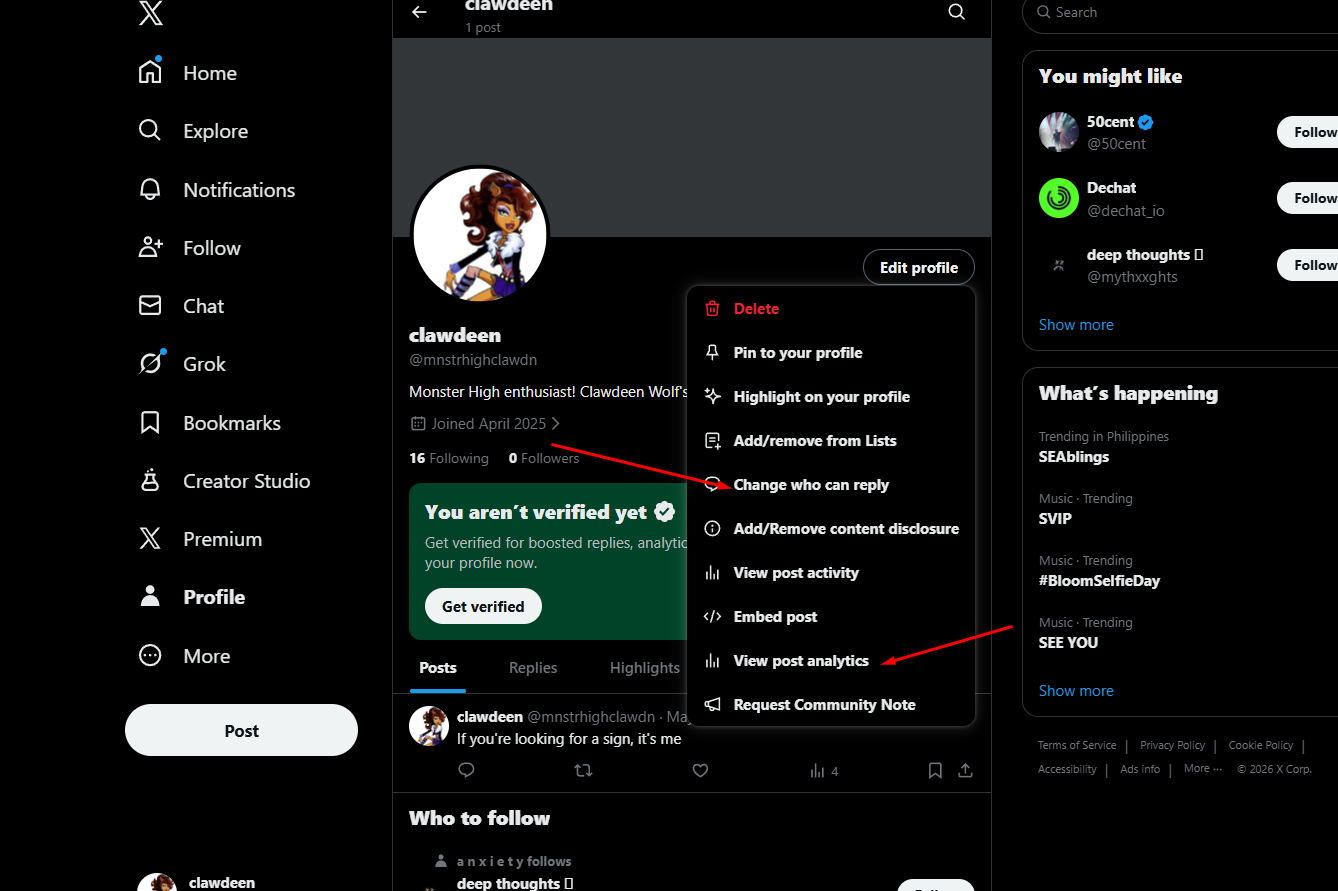The width and height of the screenshot is (1338, 891).
Task: Expand Joined April 2025 chevron
Action: point(556,424)
